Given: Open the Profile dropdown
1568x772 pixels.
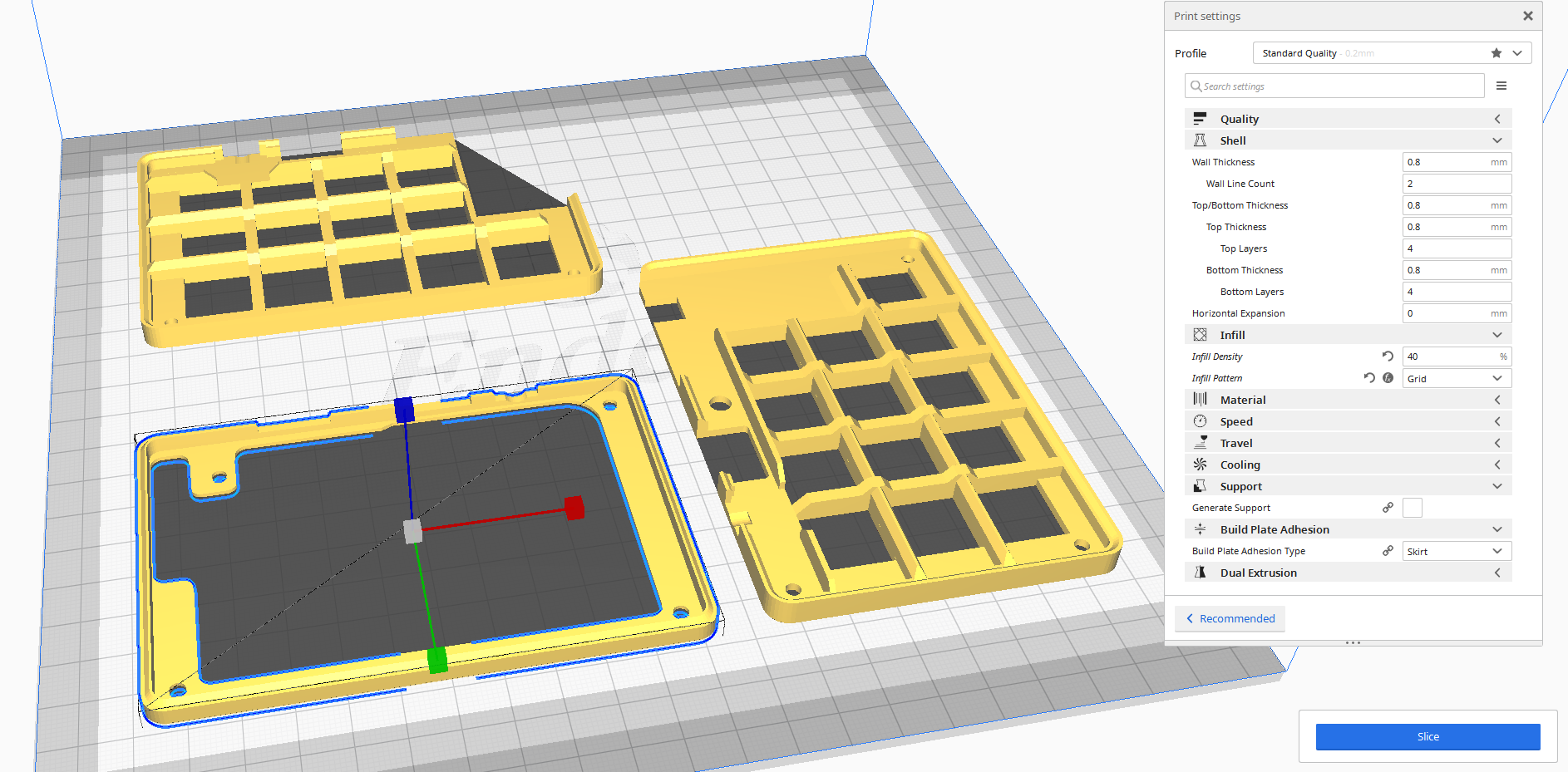Looking at the screenshot, I should (1516, 52).
